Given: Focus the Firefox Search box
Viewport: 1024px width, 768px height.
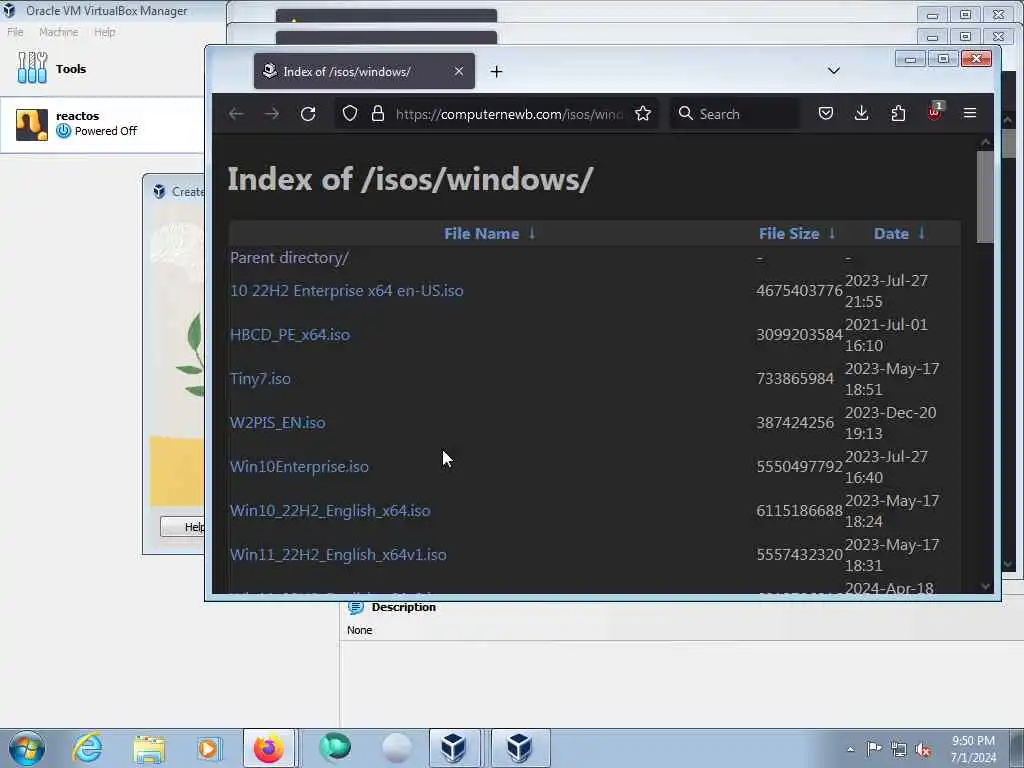Looking at the screenshot, I should (x=735, y=114).
